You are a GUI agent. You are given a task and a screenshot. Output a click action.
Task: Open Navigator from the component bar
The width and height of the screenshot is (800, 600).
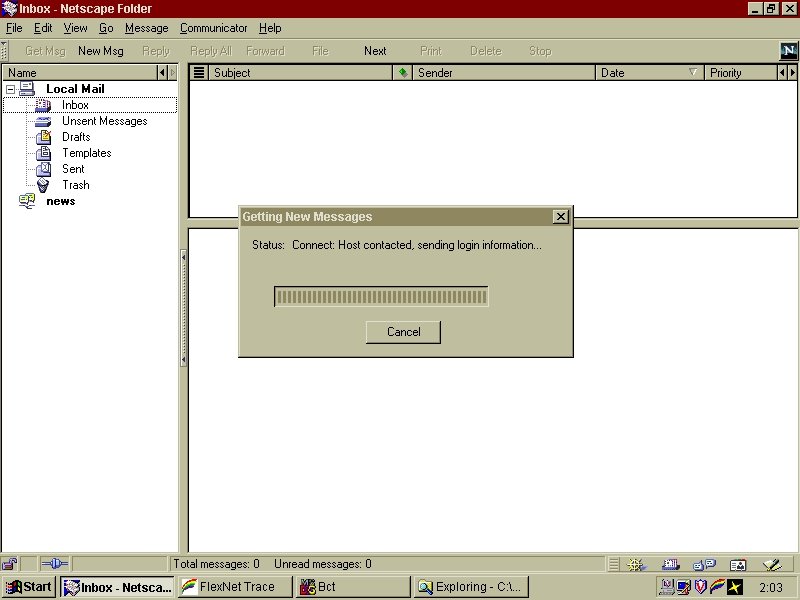coord(635,564)
